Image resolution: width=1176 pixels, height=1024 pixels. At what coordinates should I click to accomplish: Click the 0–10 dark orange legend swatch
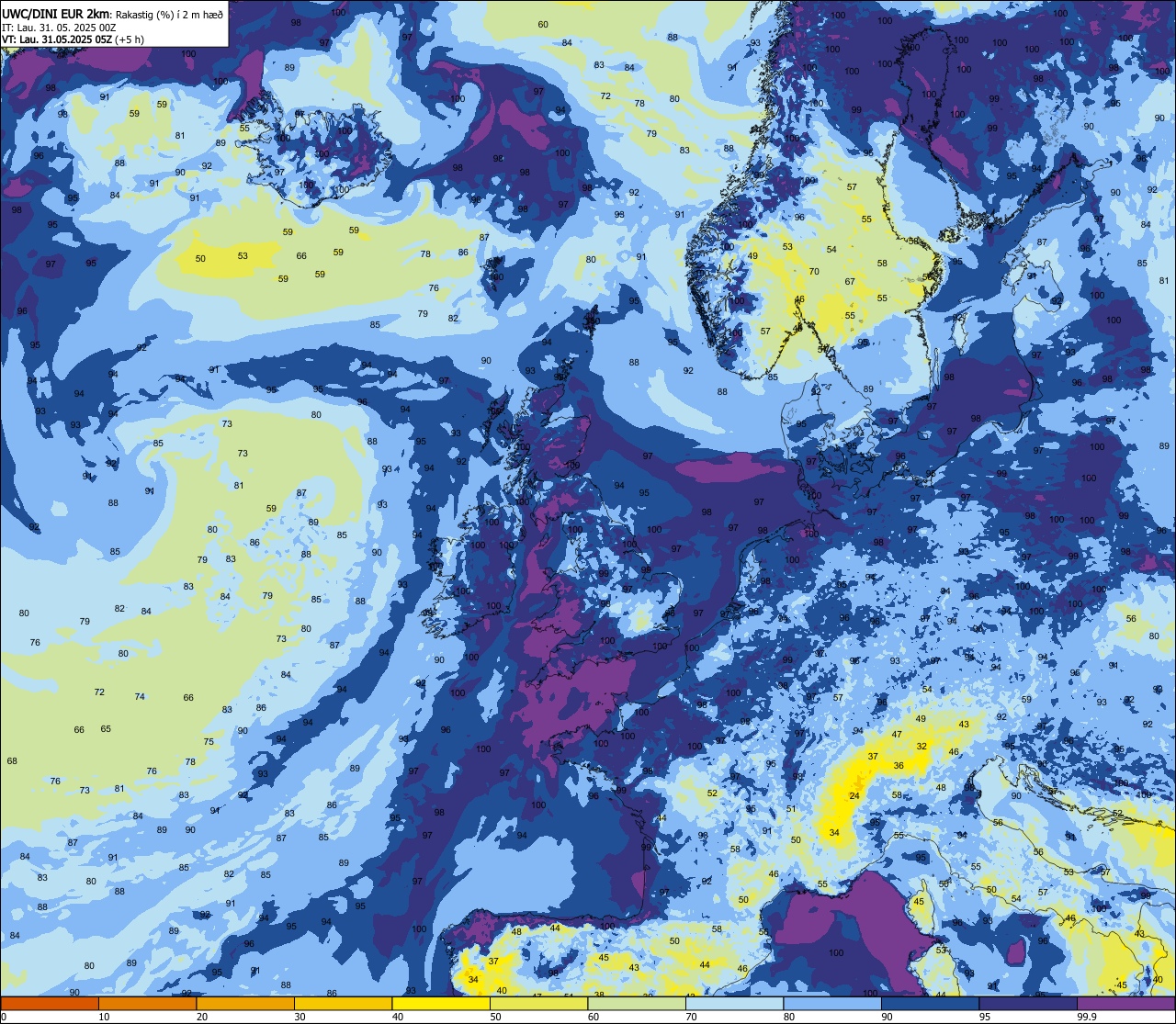point(50,1004)
